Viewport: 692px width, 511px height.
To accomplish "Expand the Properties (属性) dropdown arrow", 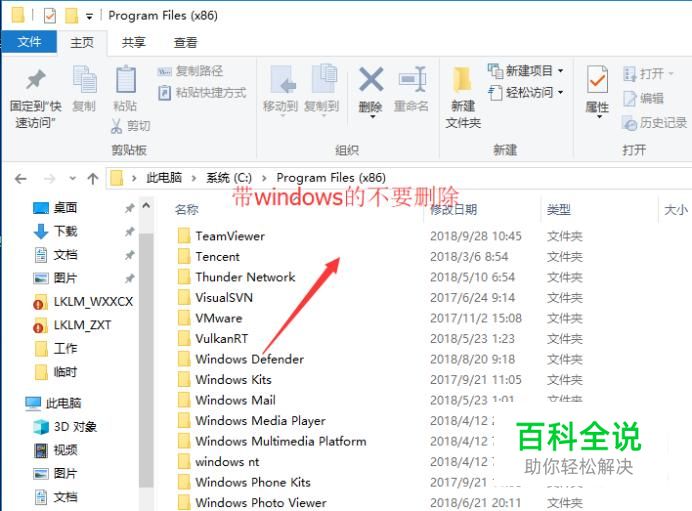I will (599, 117).
